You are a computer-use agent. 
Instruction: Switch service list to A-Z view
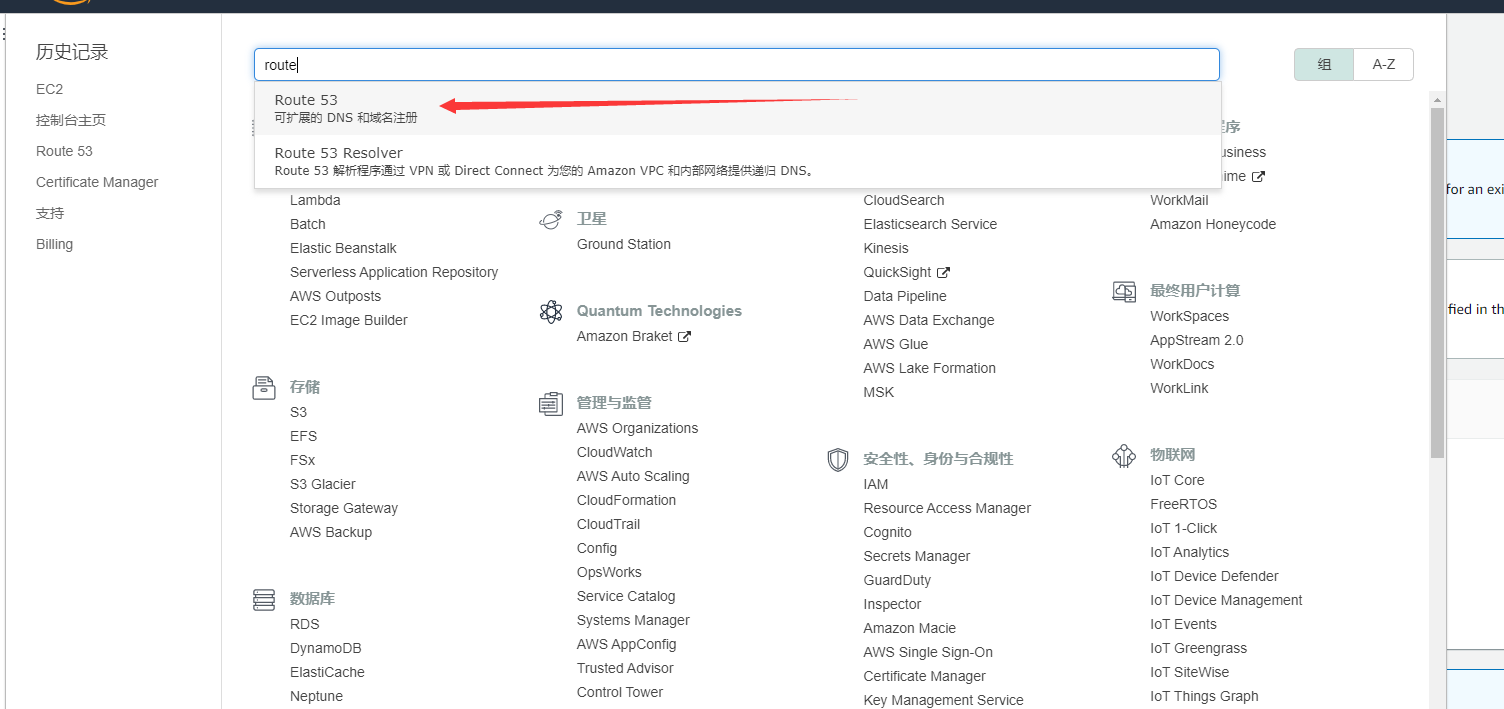coord(1383,65)
